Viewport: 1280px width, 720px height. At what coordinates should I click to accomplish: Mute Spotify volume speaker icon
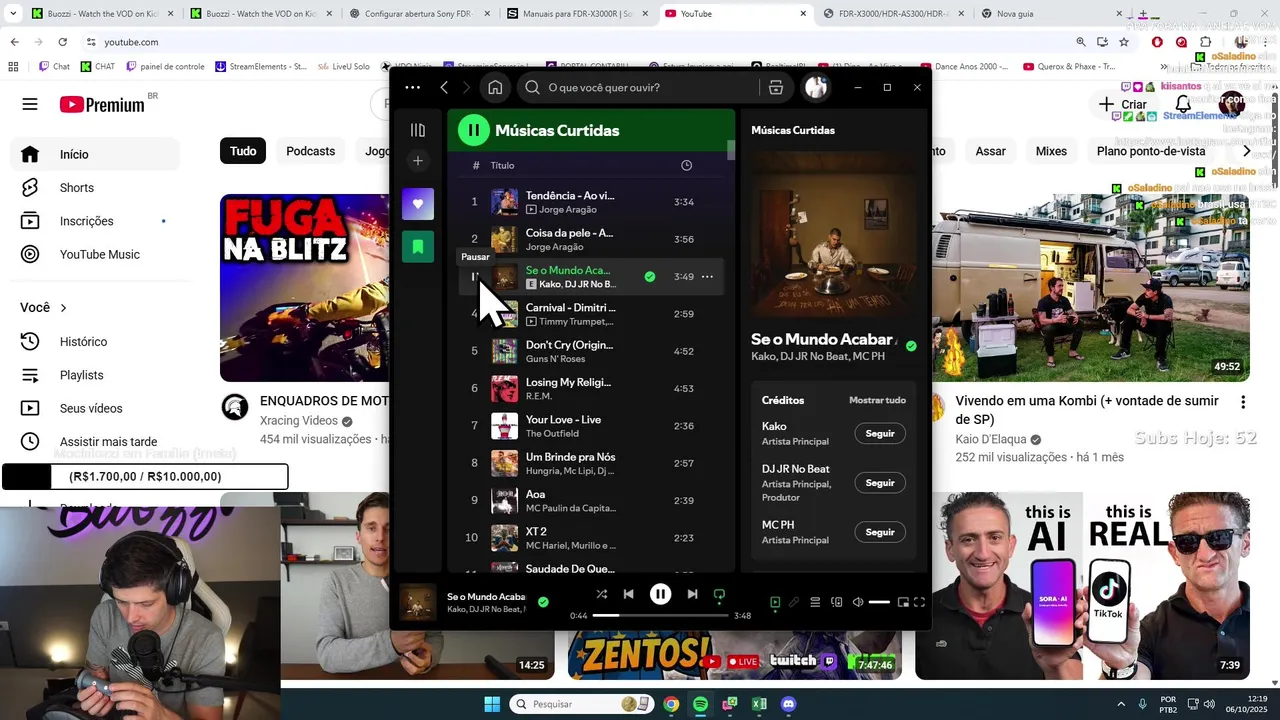tap(857, 602)
